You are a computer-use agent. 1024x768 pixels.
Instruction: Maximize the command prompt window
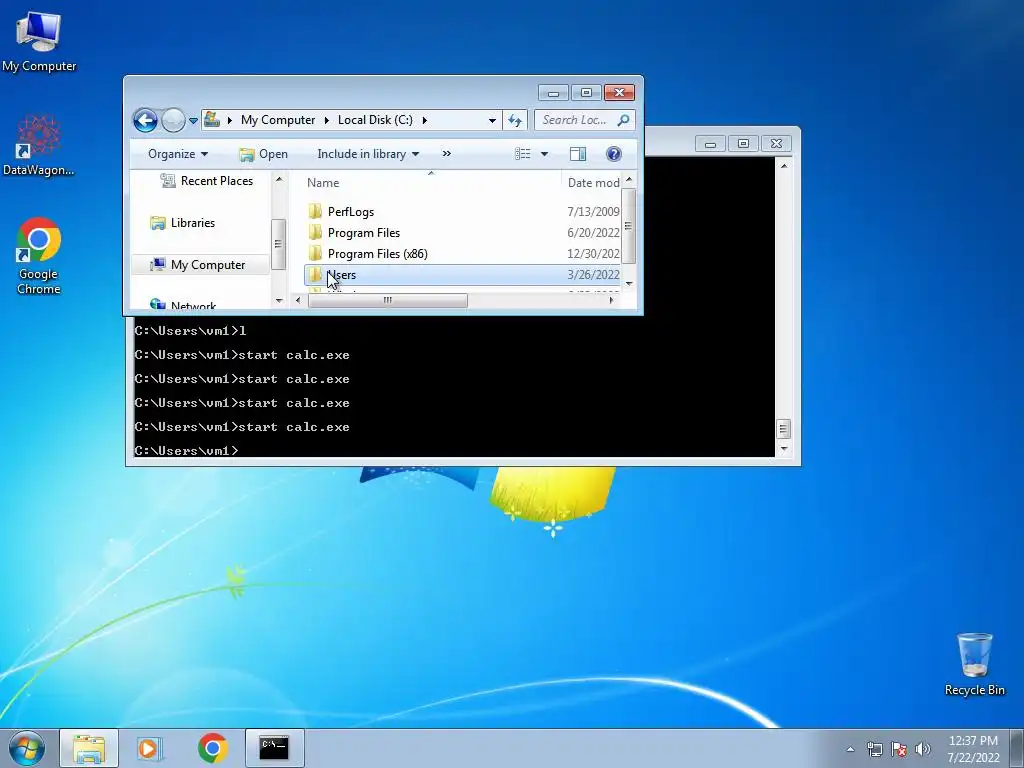point(743,143)
